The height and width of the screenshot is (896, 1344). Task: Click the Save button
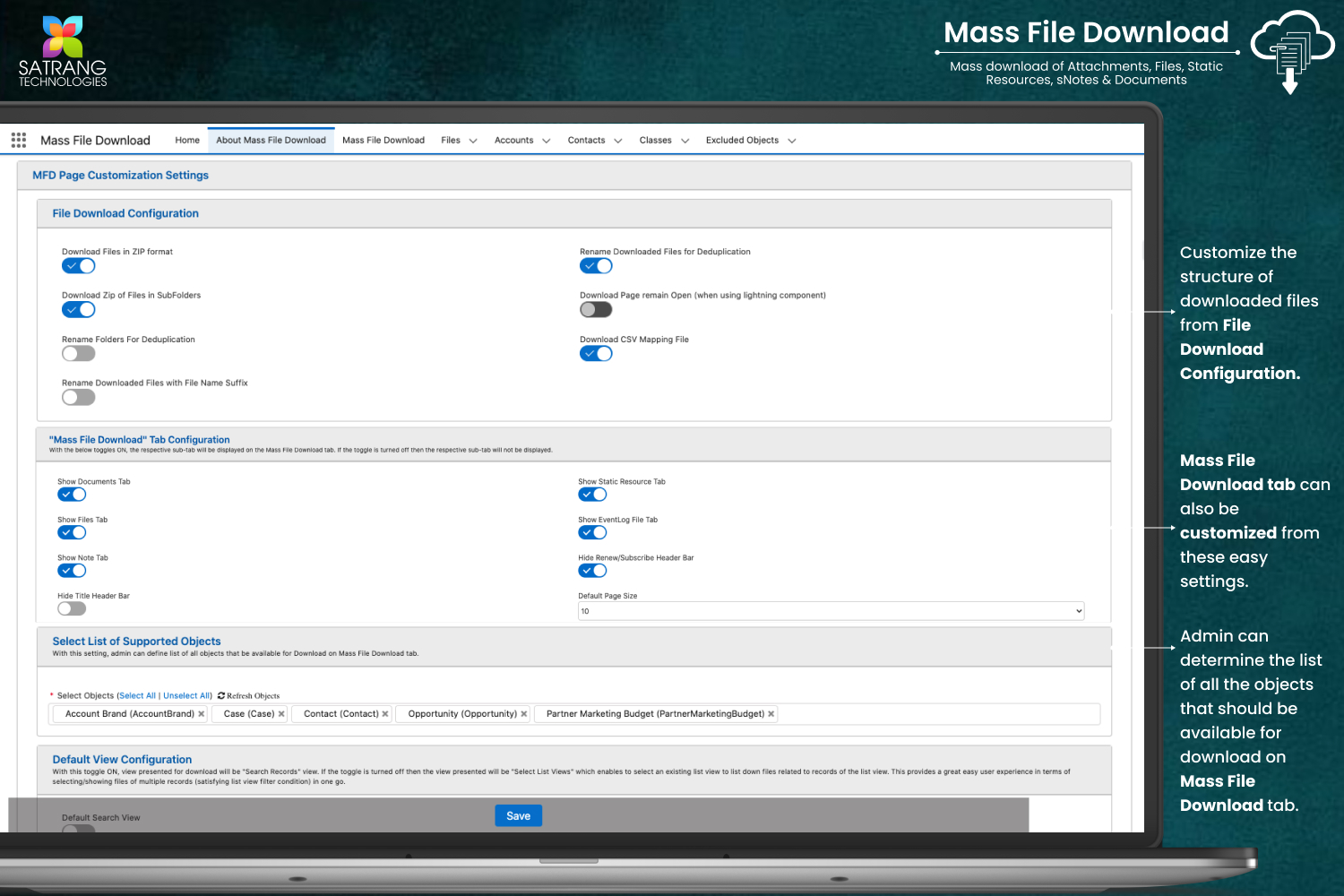(x=518, y=816)
